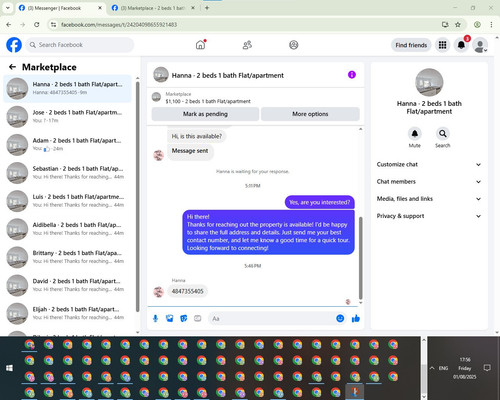
Task: Go back with the browser back arrow
Action: click(9, 25)
